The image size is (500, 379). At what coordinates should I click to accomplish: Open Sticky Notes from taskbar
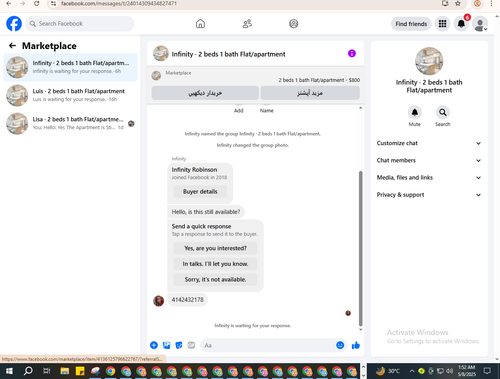click(80, 371)
